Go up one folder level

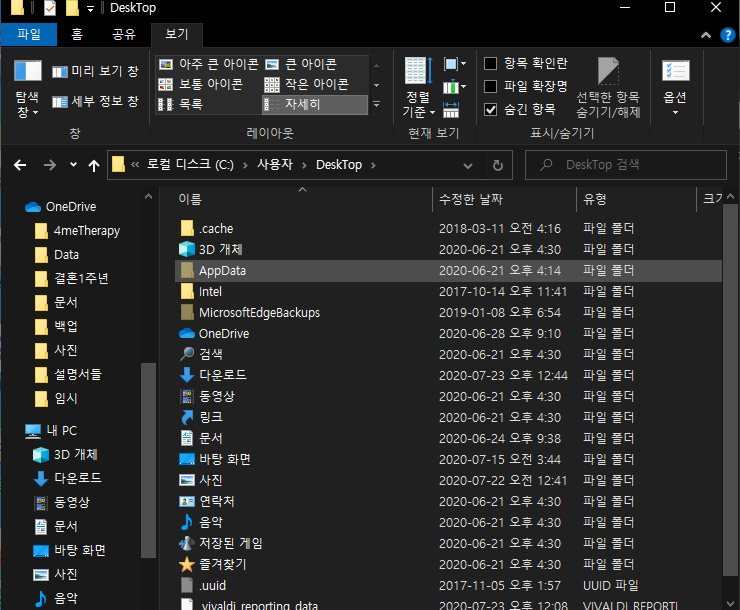(x=94, y=166)
